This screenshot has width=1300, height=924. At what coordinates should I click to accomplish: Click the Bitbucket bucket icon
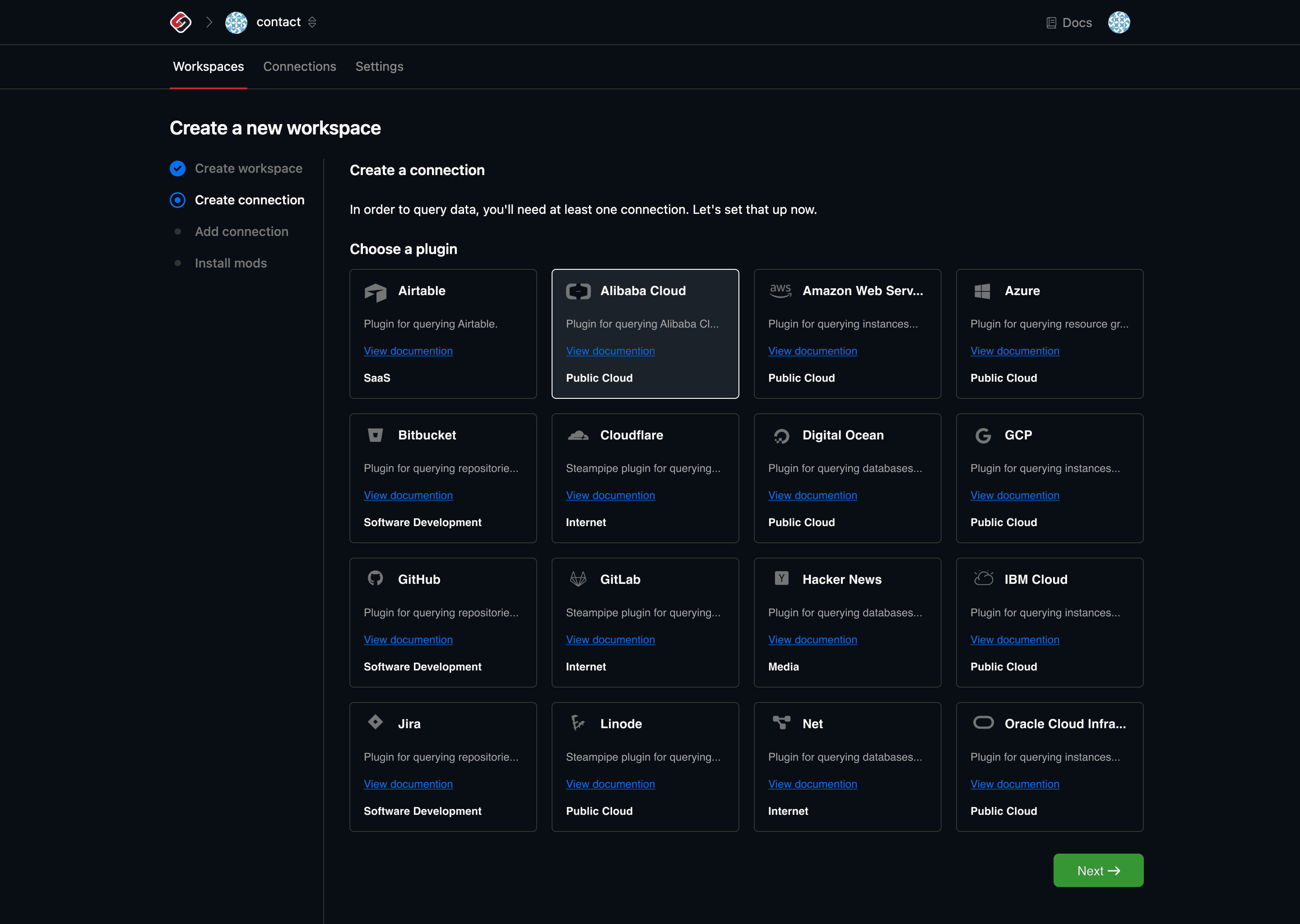click(375, 435)
